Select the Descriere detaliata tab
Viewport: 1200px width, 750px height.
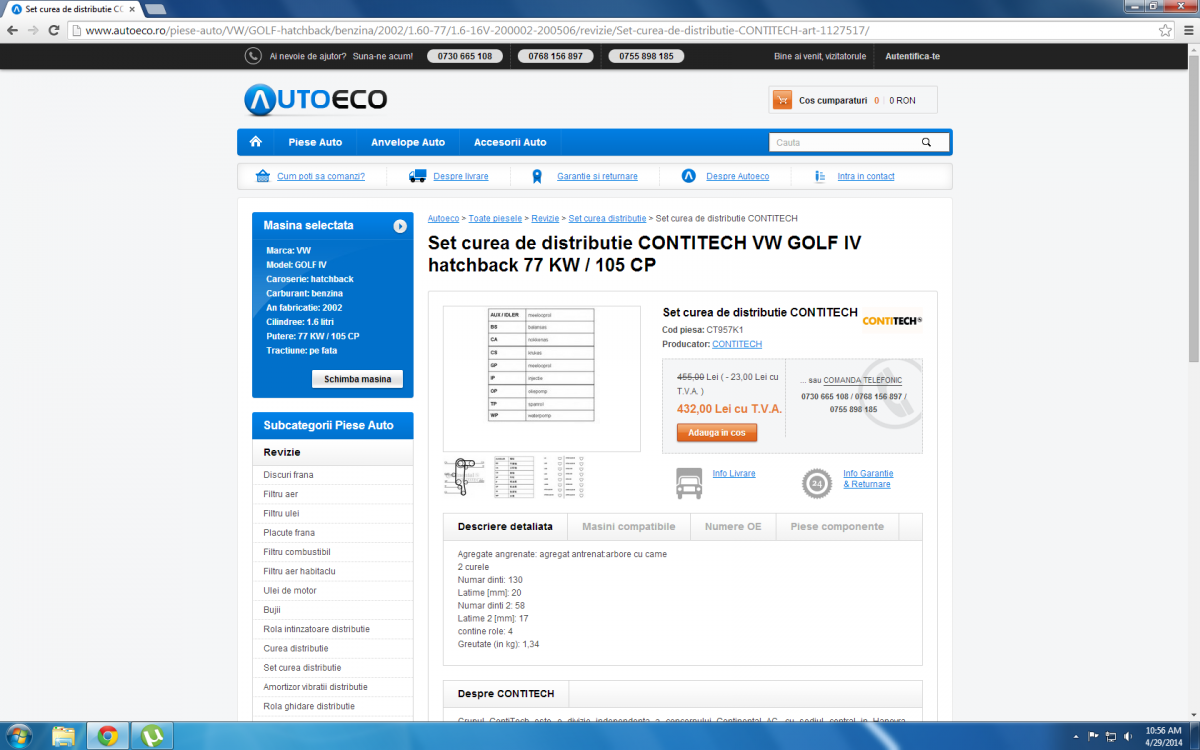point(505,527)
